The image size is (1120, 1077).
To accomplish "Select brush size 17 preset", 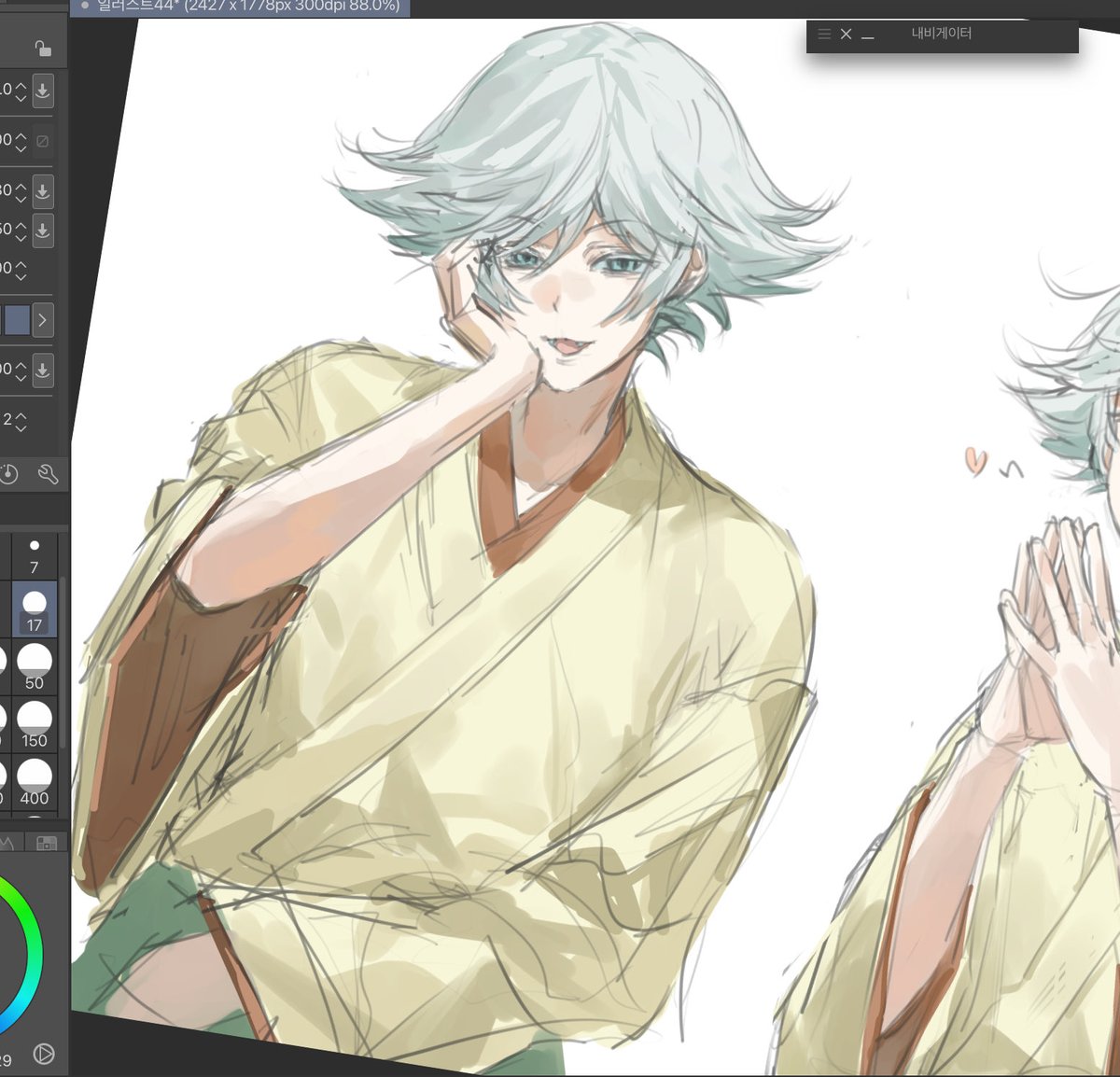I will click(x=35, y=608).
